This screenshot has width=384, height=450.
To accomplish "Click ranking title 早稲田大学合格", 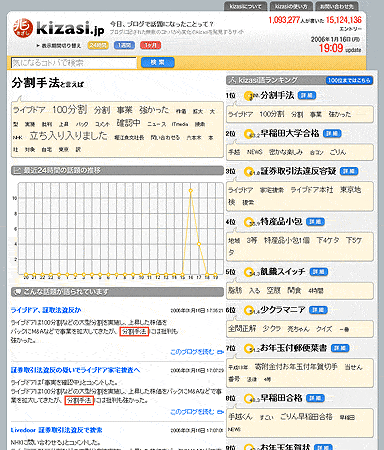I will (290, 133).
